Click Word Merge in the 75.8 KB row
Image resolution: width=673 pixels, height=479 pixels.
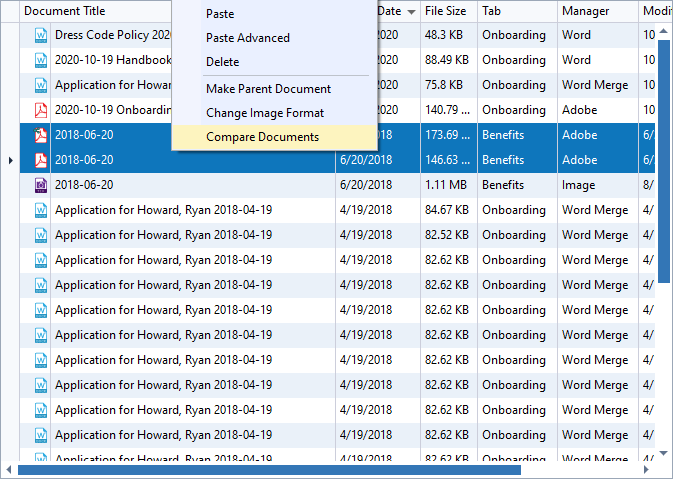click(595, 85)
